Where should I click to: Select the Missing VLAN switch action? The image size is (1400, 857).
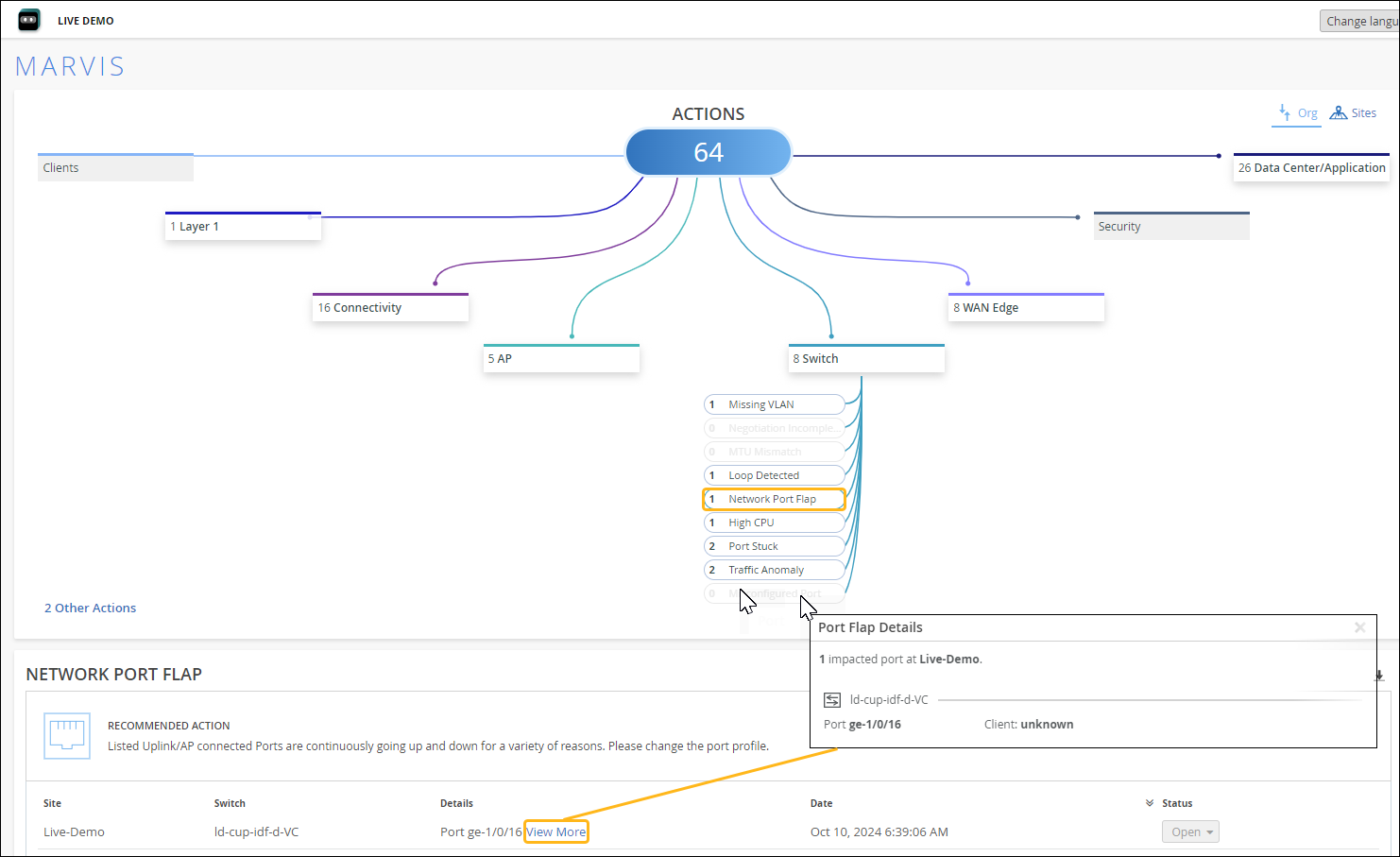coord(775,404)
